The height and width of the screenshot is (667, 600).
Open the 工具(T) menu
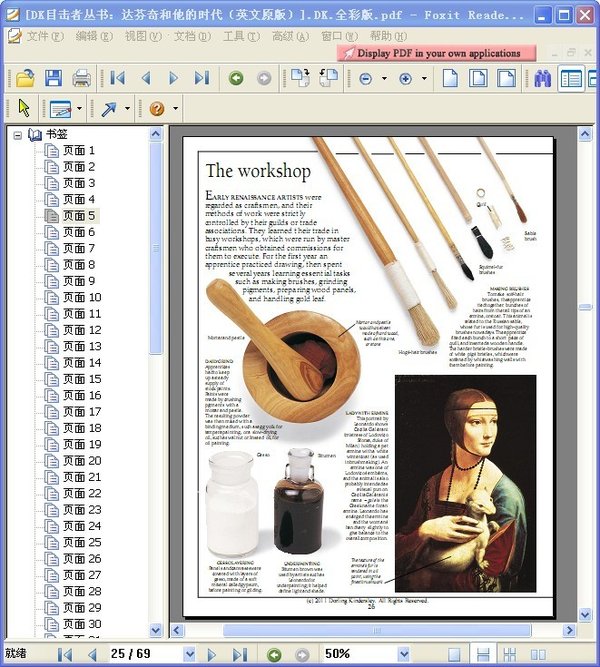point(241,37)
